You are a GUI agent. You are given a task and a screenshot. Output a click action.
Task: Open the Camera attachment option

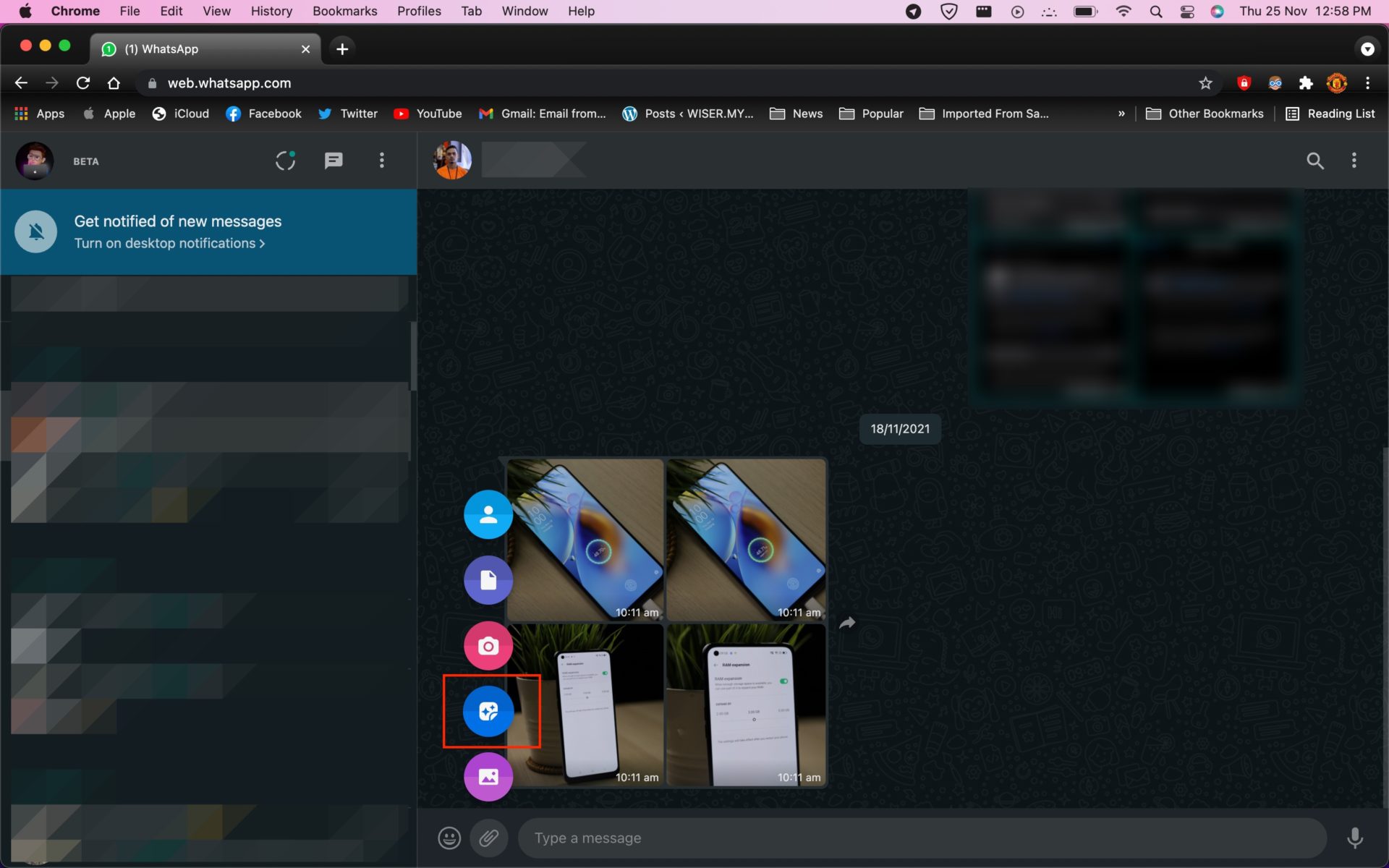click(x=488, y=646)
